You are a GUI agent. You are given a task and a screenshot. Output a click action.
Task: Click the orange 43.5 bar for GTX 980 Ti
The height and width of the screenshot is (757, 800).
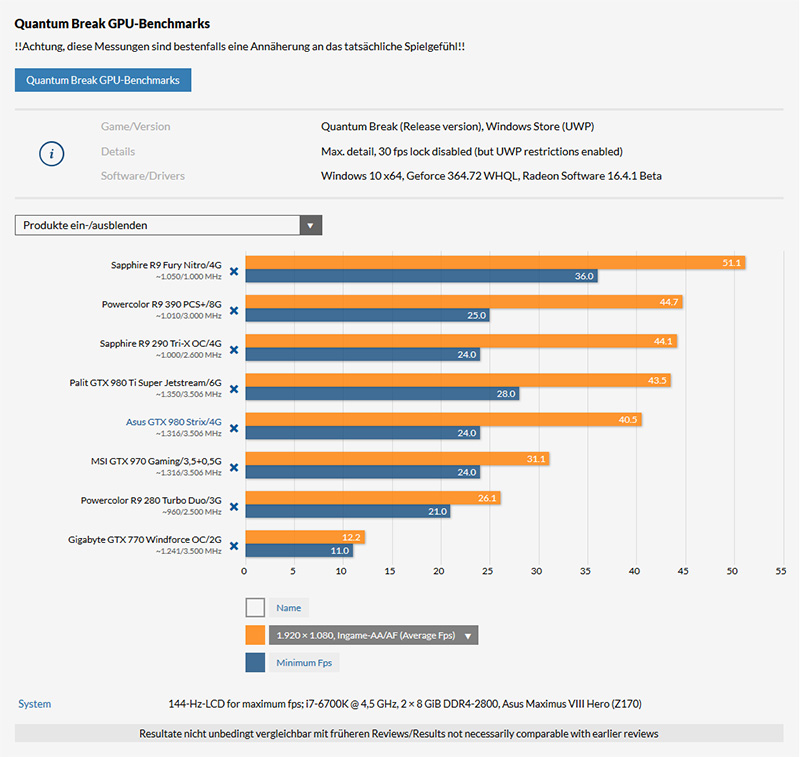pos(458,381)
